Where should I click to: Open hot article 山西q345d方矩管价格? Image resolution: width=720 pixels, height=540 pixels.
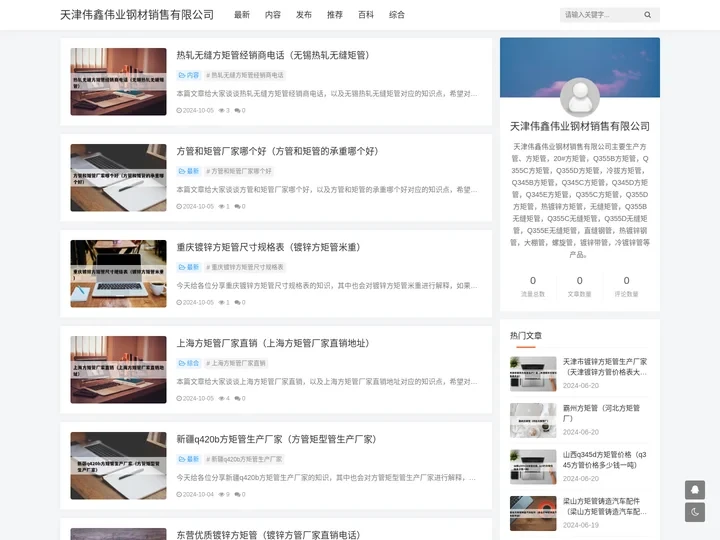pos(605,460)
